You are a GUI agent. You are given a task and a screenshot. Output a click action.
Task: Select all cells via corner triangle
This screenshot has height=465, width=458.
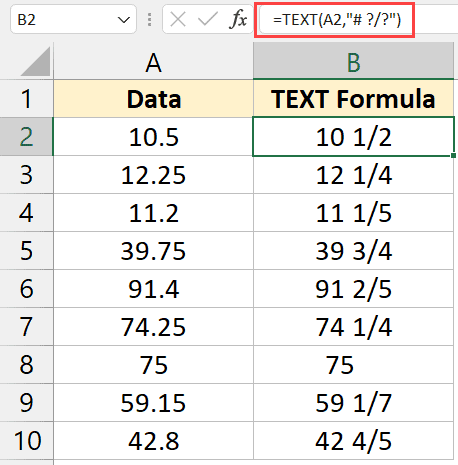click(x=35, y=62)
